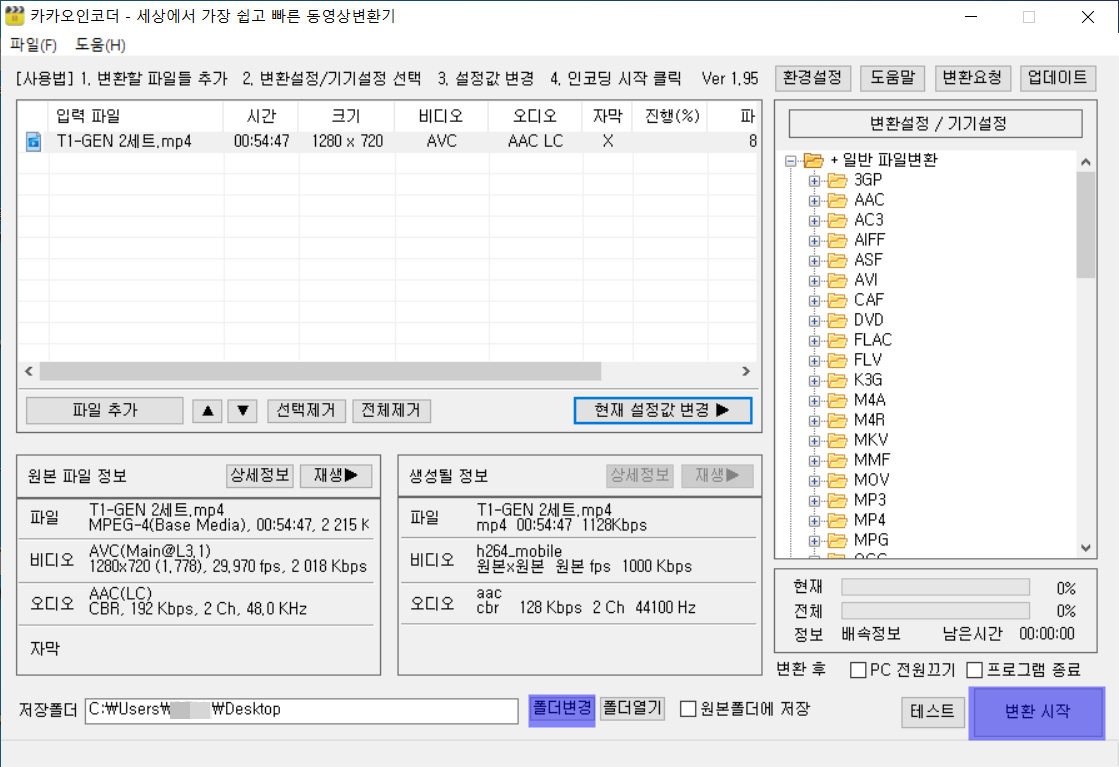
Task: Expand the MP3 tree node
Action: (814, 500)
